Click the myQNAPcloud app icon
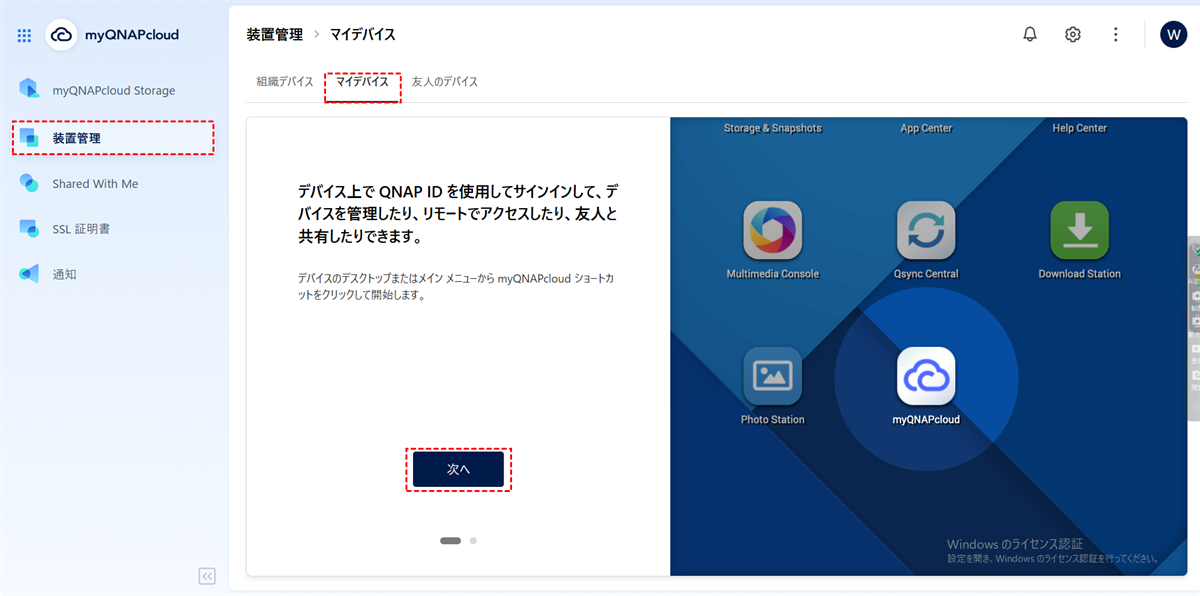1200x596 pixels. point(926,376)
